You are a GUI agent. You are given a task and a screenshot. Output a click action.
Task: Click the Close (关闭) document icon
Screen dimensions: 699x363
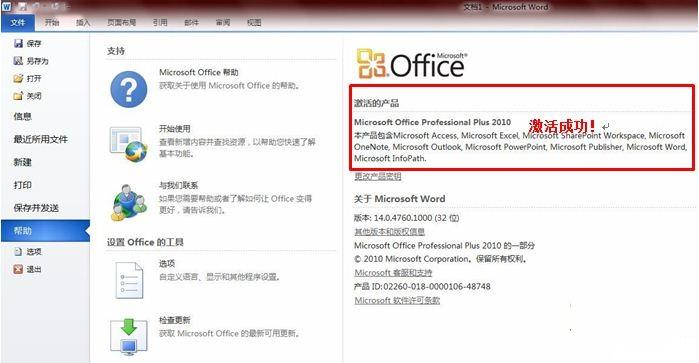click(18, 95)
